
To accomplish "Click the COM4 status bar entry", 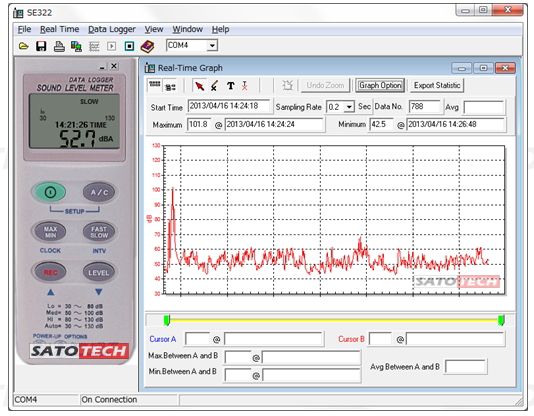I will pos(26,400).
